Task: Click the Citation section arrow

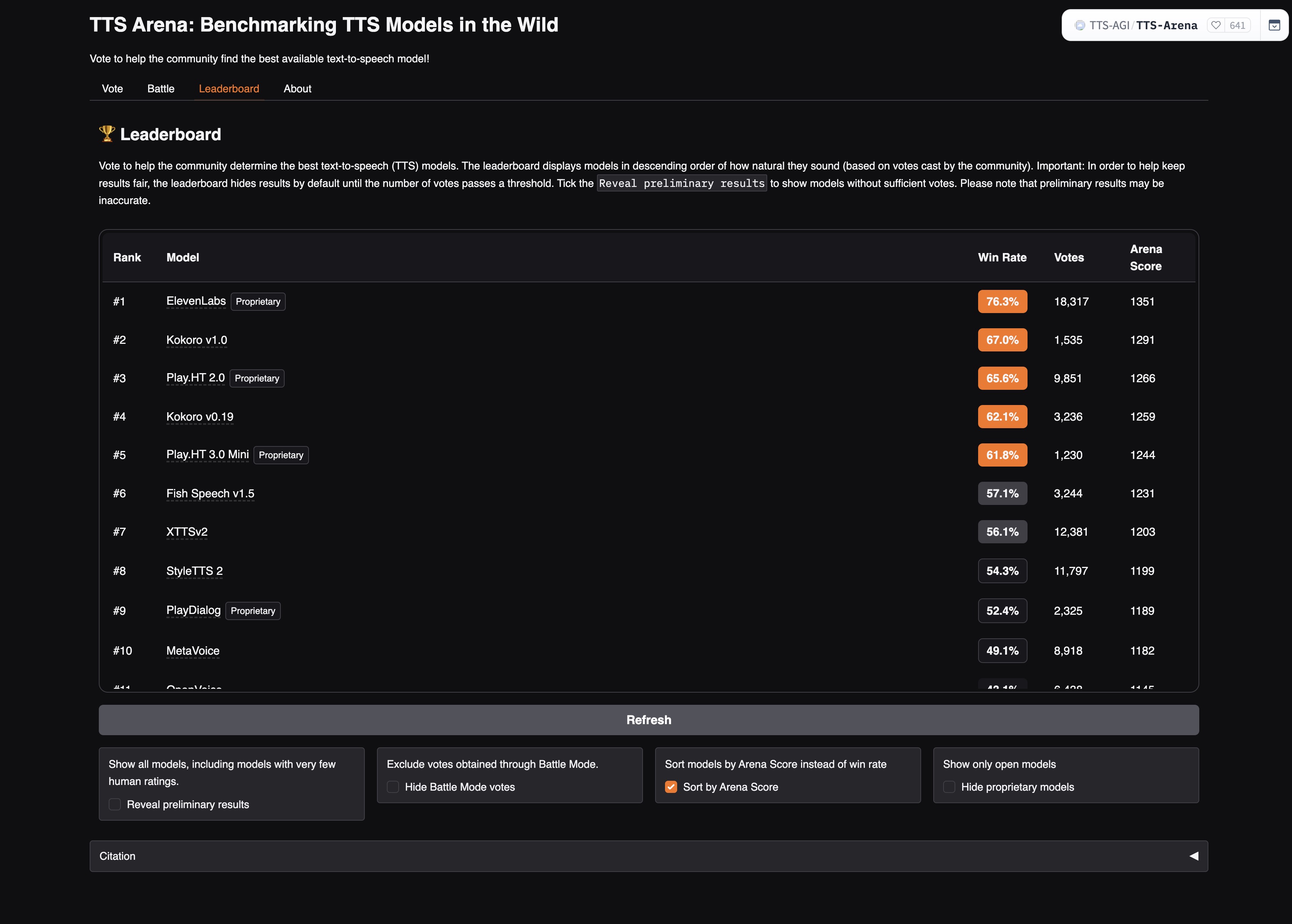Action: point(1194,856)
